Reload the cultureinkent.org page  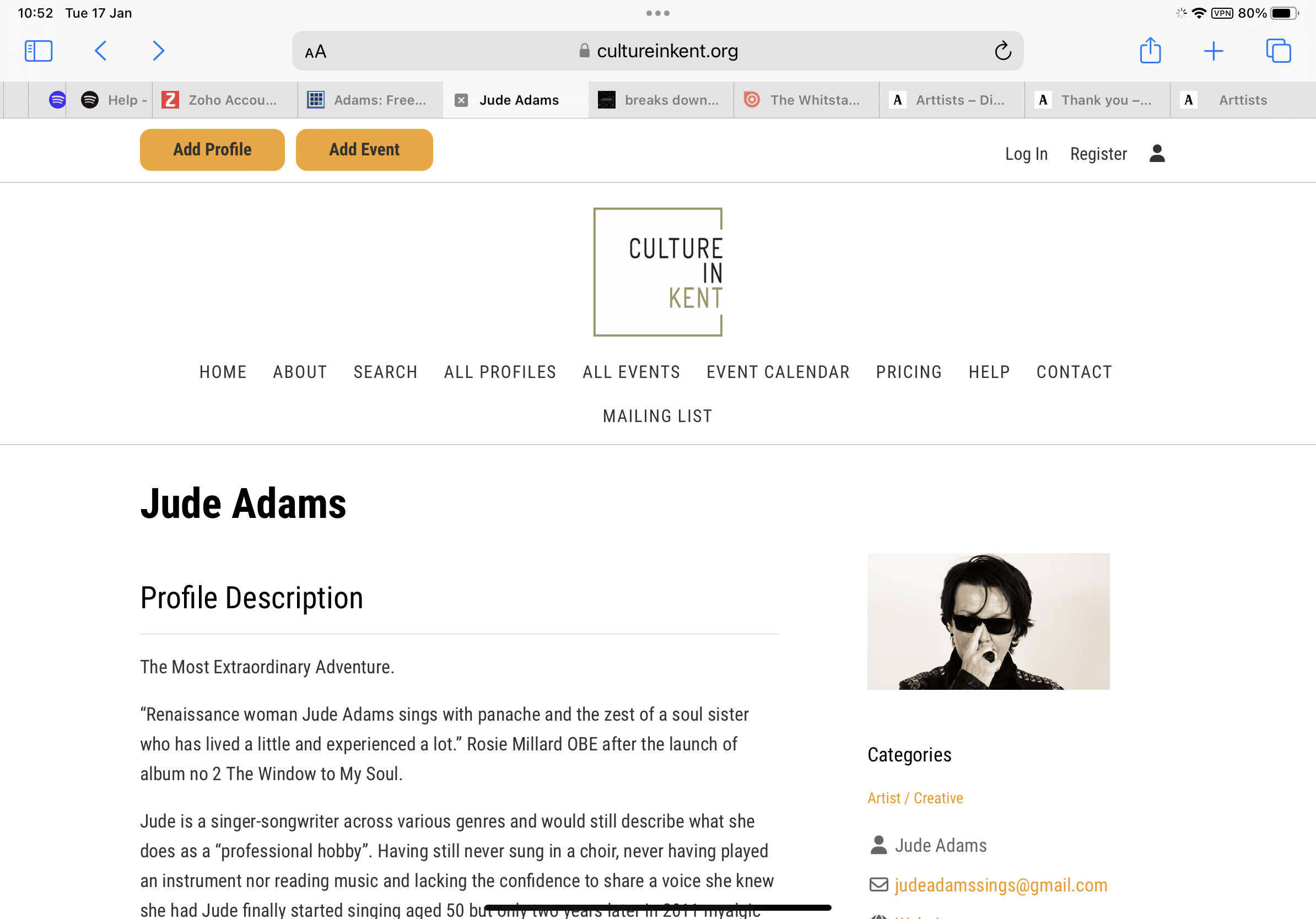(1002, 51)
